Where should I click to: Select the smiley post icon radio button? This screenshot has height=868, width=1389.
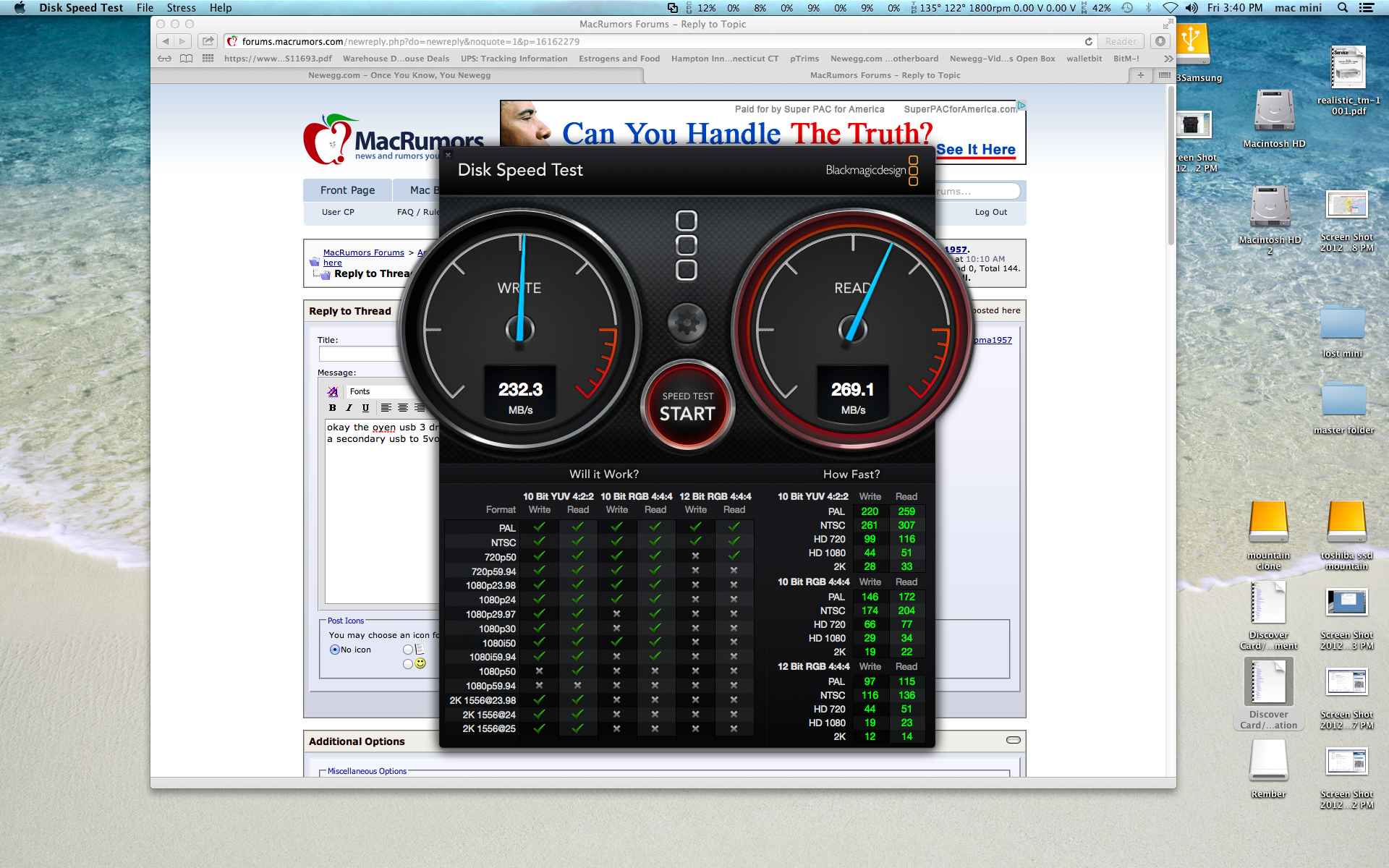pyautogui.click(x=408, y=664)
